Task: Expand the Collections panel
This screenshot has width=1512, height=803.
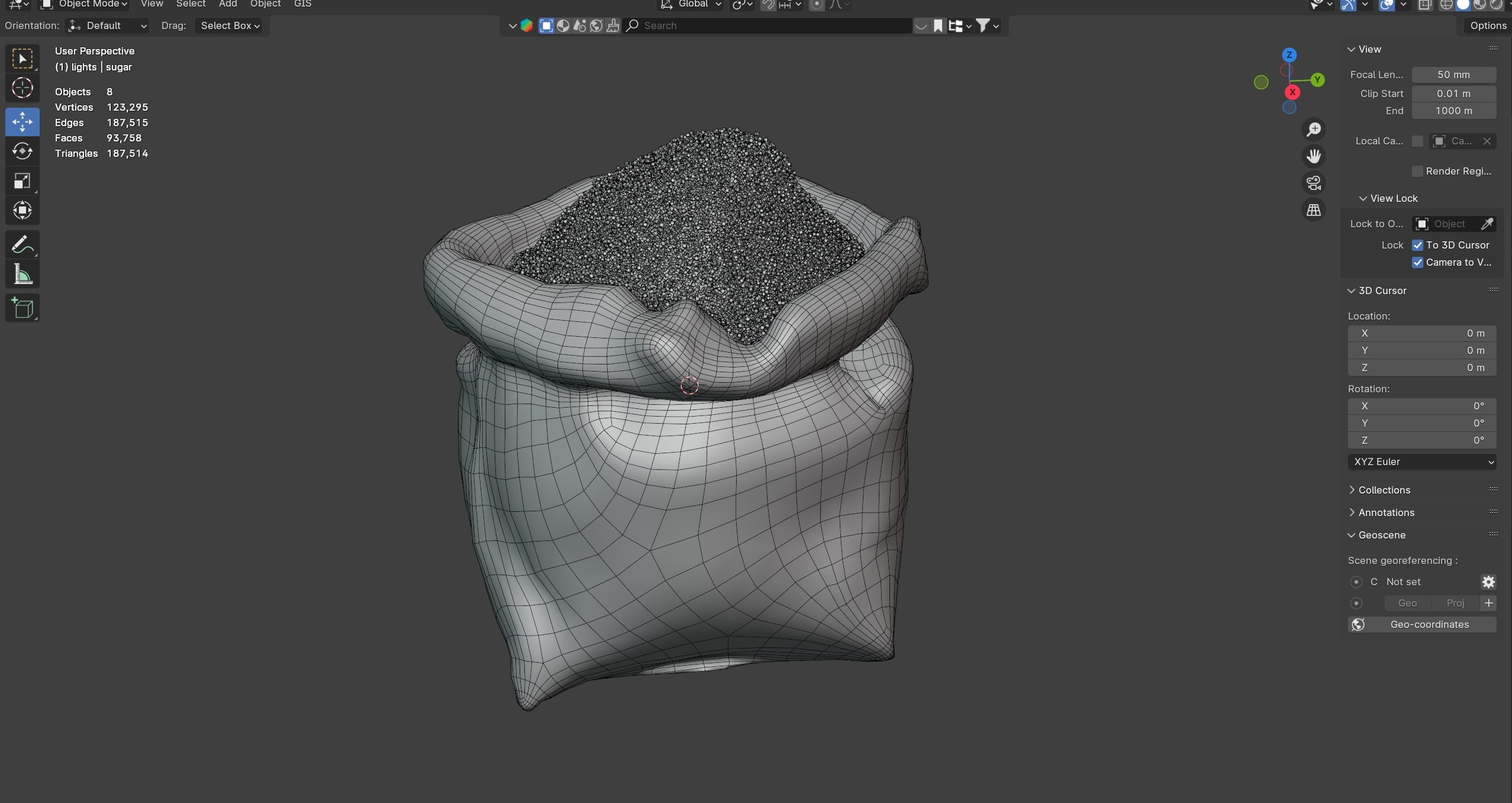Action: (1384, 490)
